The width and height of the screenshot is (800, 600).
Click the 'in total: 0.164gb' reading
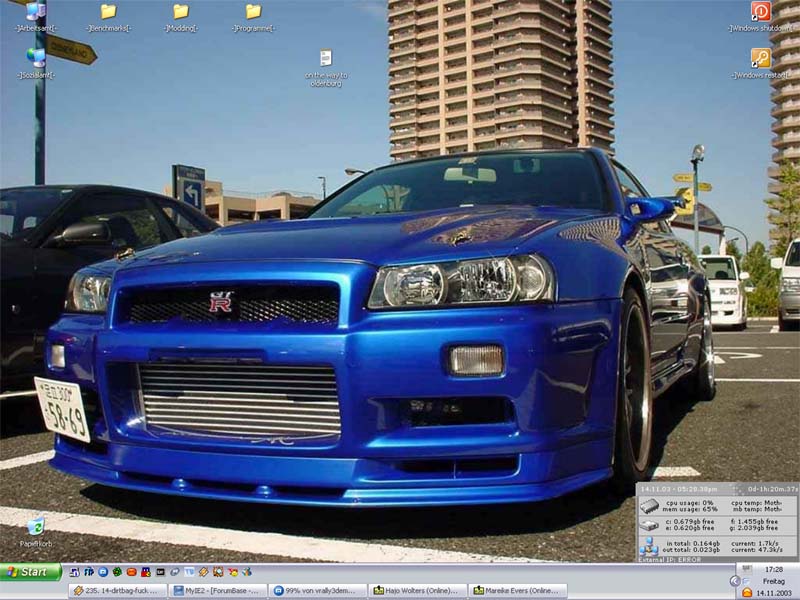pos(693,543)
